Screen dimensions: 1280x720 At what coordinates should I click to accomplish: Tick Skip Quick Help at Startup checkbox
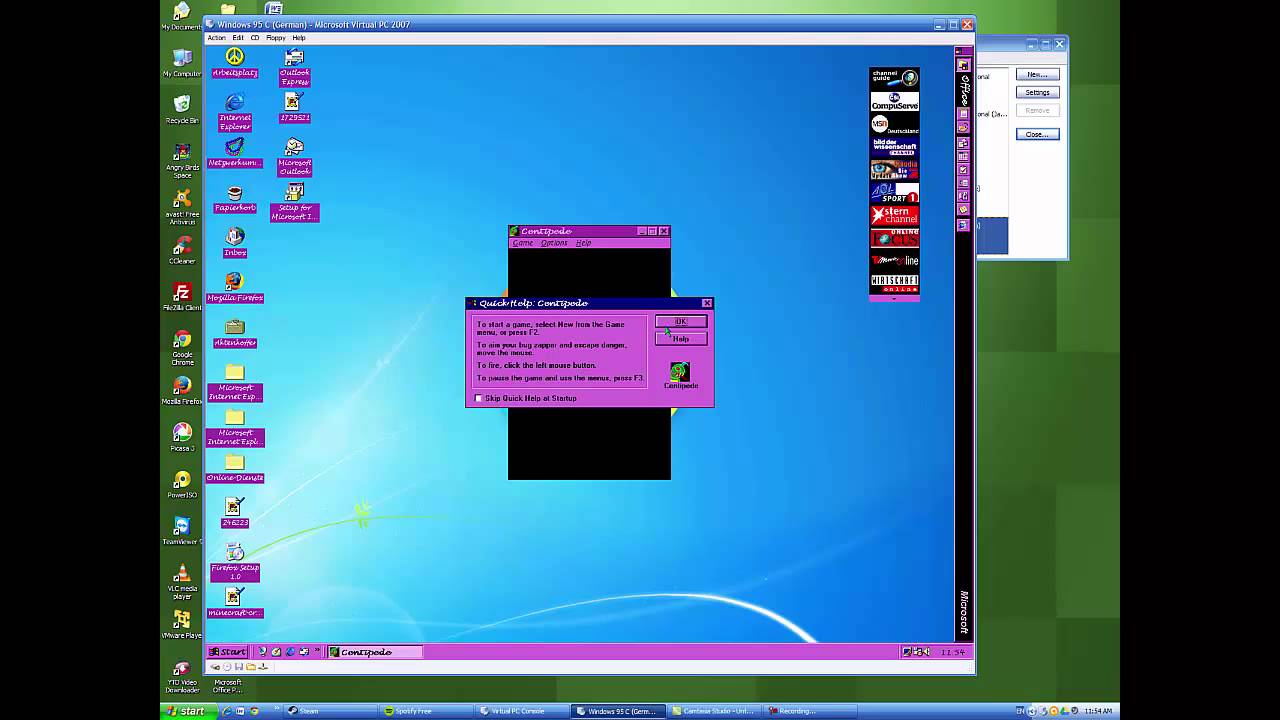pyautogui.click(x=478, y=398)
